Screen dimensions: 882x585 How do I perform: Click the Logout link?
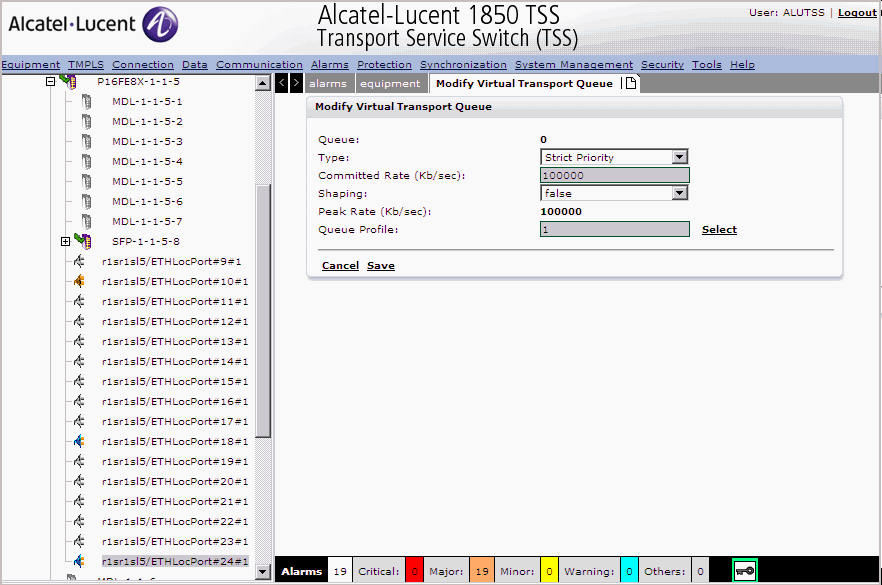point(857,12)
